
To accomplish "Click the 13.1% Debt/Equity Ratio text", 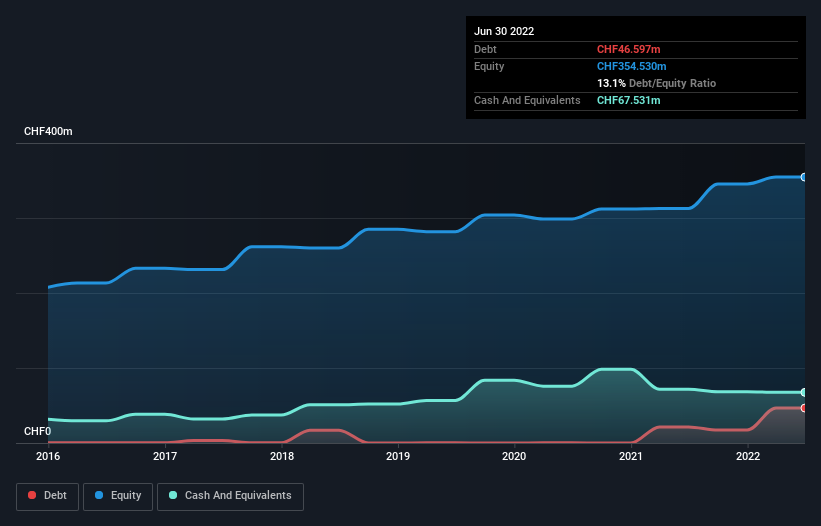I will tap(656, 83).
